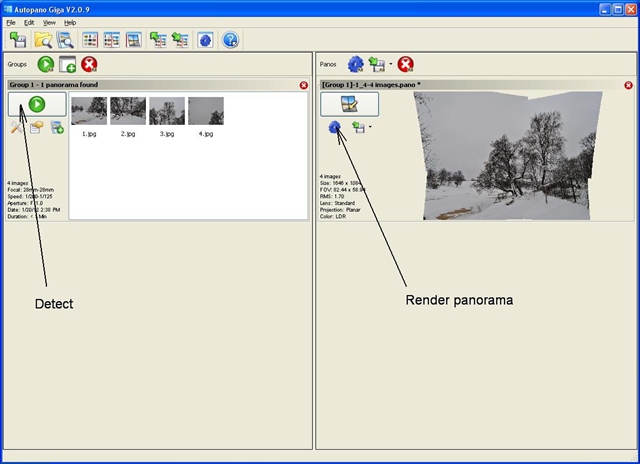Delete all panos with the red X icon
The image size is (640, 464).
[405, 64]
